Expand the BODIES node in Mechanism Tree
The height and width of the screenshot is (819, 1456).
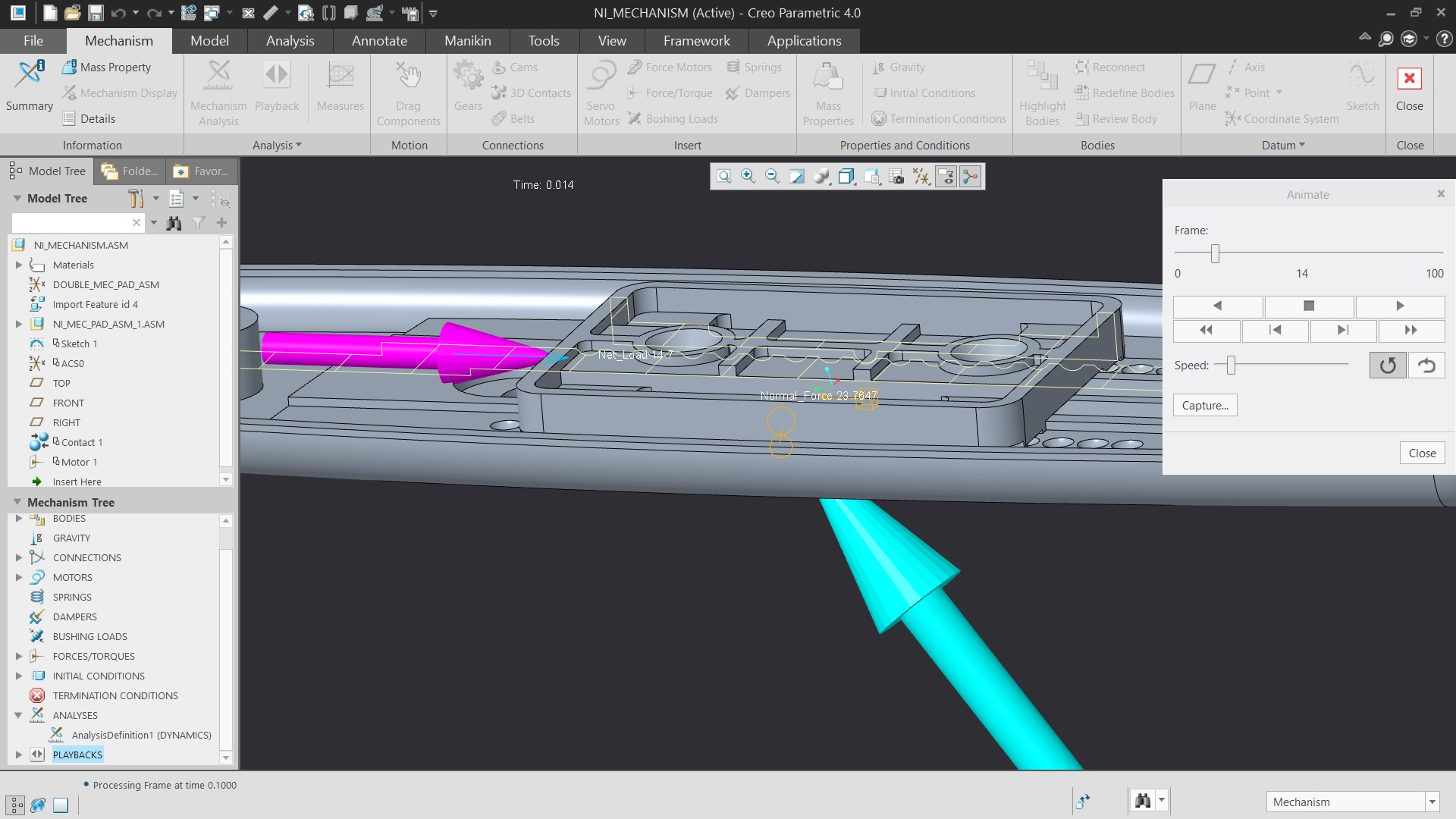[19, 519]
